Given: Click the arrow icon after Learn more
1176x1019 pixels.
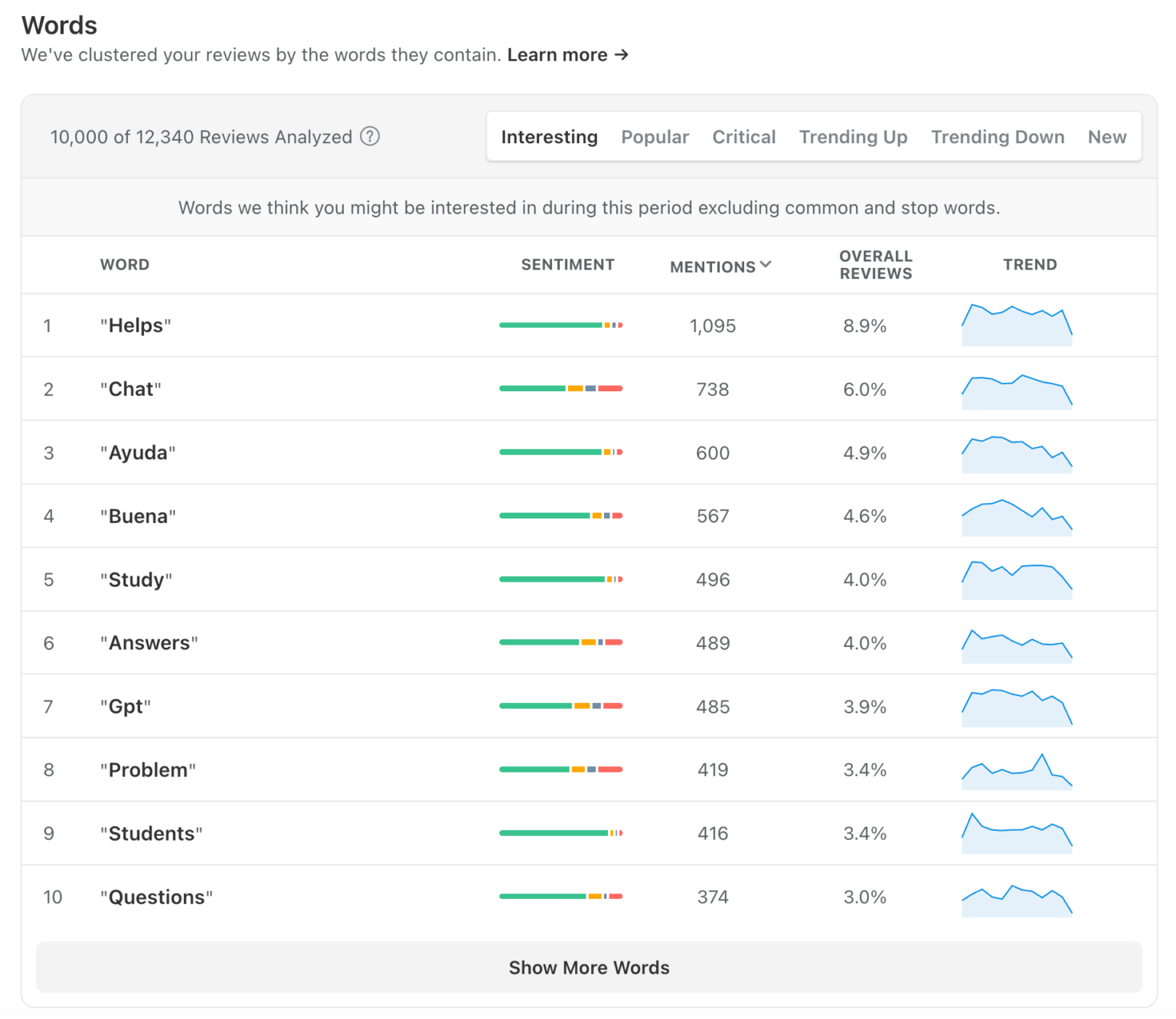Looking at the screenshot, I should [622, 54].
